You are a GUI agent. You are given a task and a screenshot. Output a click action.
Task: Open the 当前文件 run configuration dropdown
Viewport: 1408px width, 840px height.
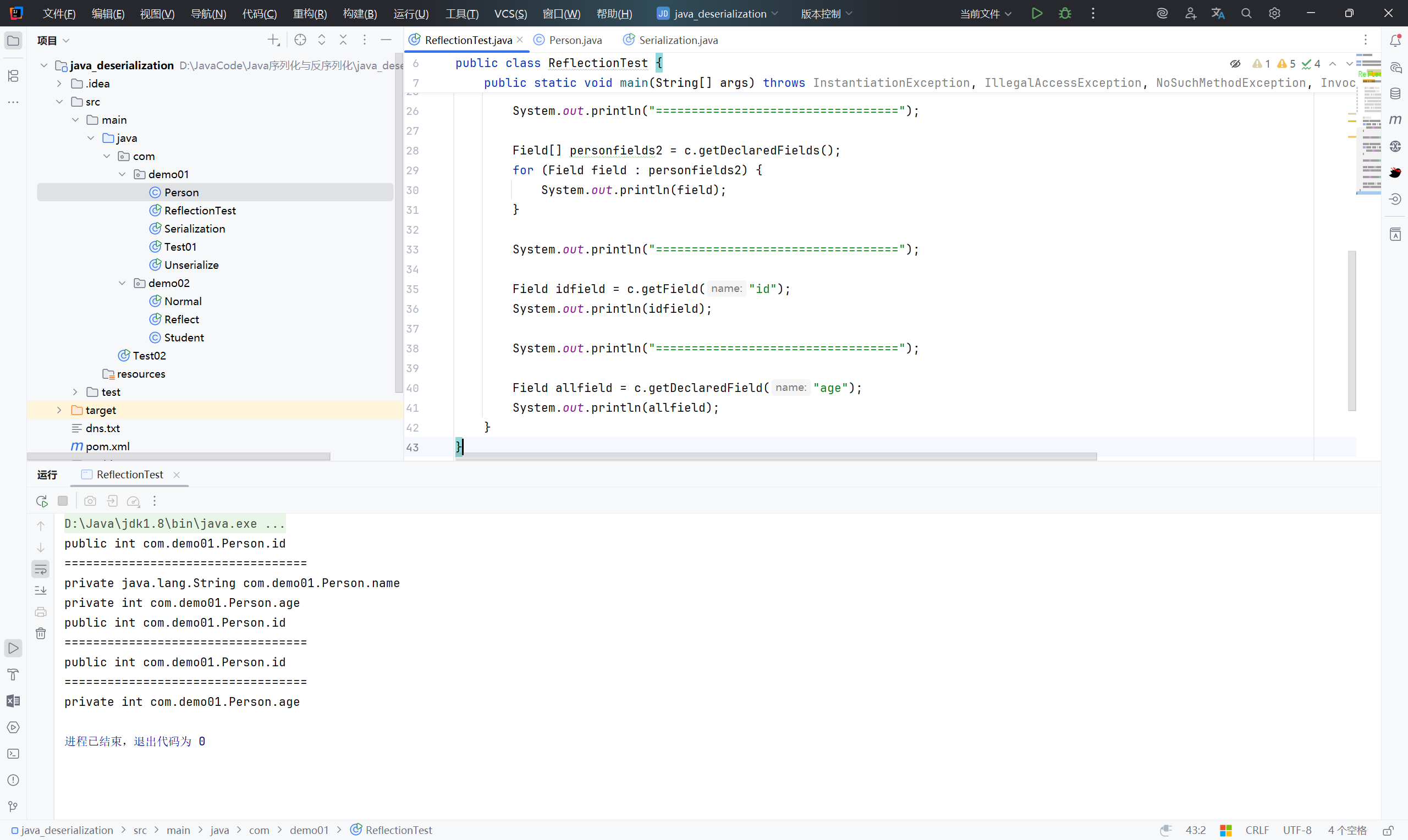pos(986,14)
